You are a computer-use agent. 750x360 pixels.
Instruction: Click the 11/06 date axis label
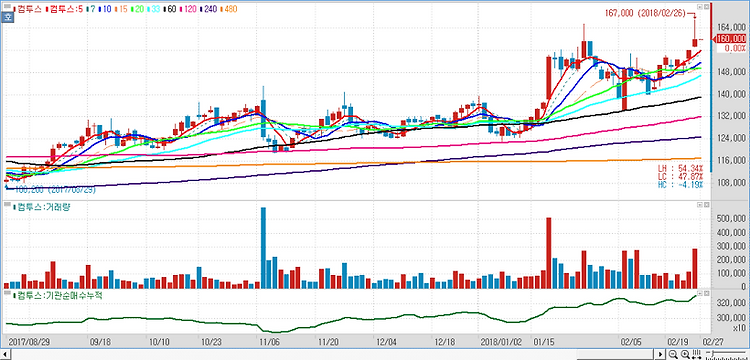pos(269,343)
